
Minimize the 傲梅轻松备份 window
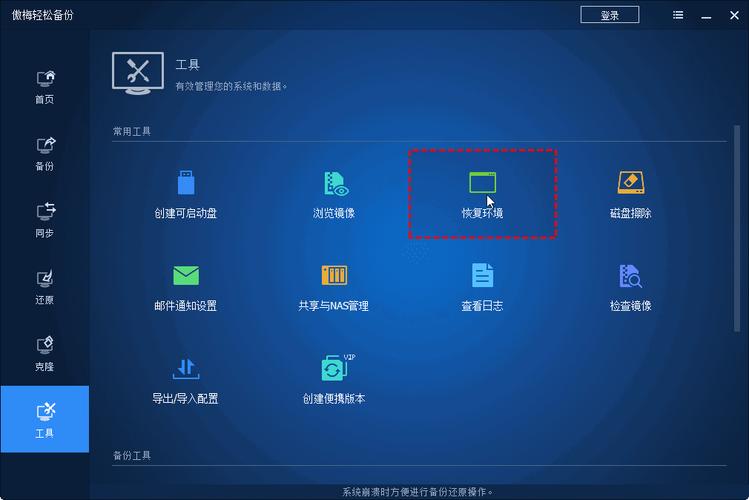click(x=705, y=15)
